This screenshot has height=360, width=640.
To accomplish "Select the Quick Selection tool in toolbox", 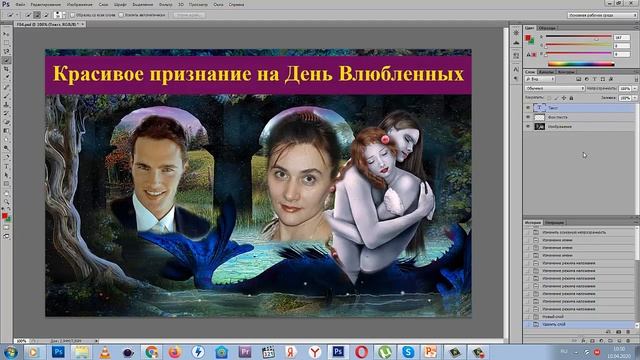I will click(x=6, y=60).
